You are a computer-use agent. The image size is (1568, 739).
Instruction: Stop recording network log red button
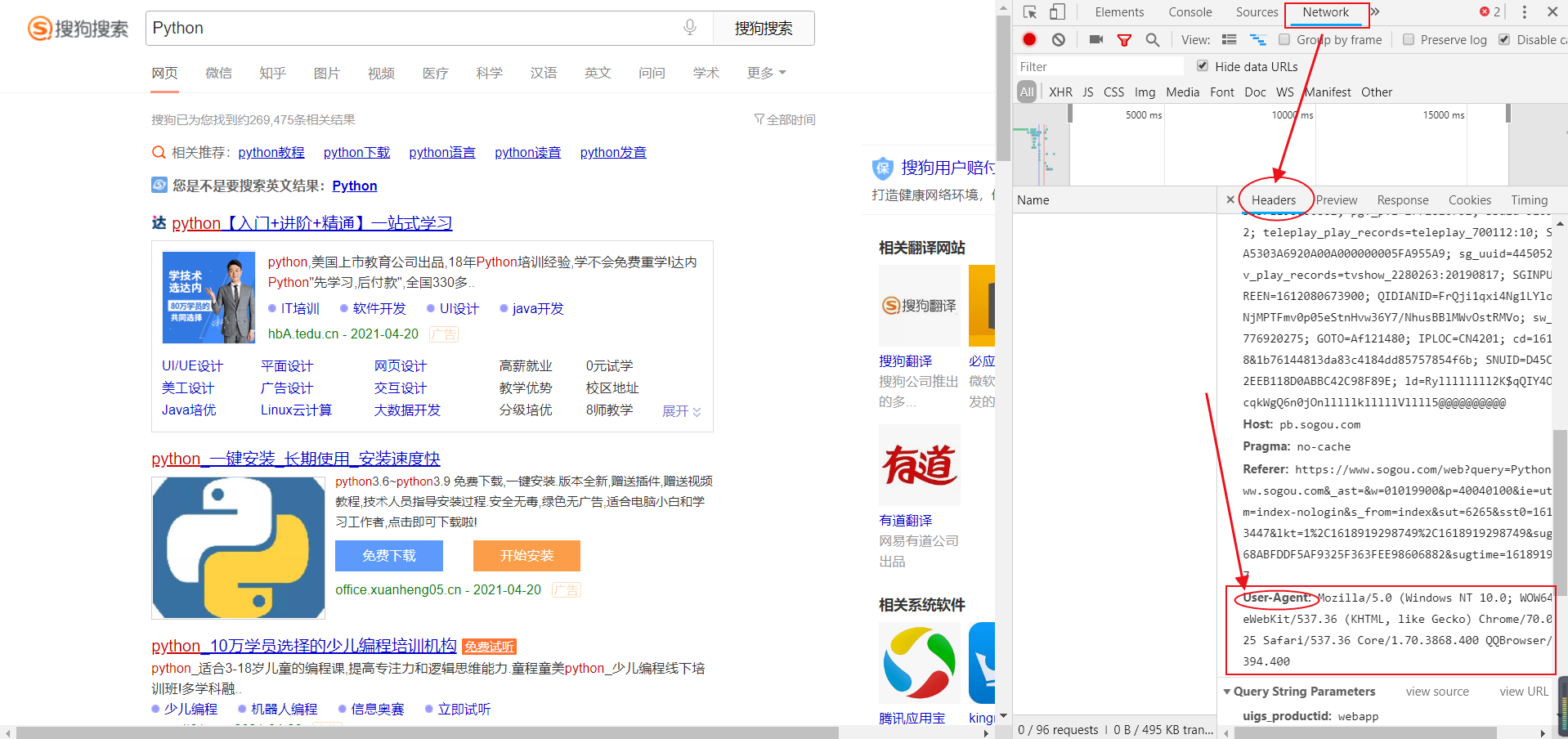1029,39
